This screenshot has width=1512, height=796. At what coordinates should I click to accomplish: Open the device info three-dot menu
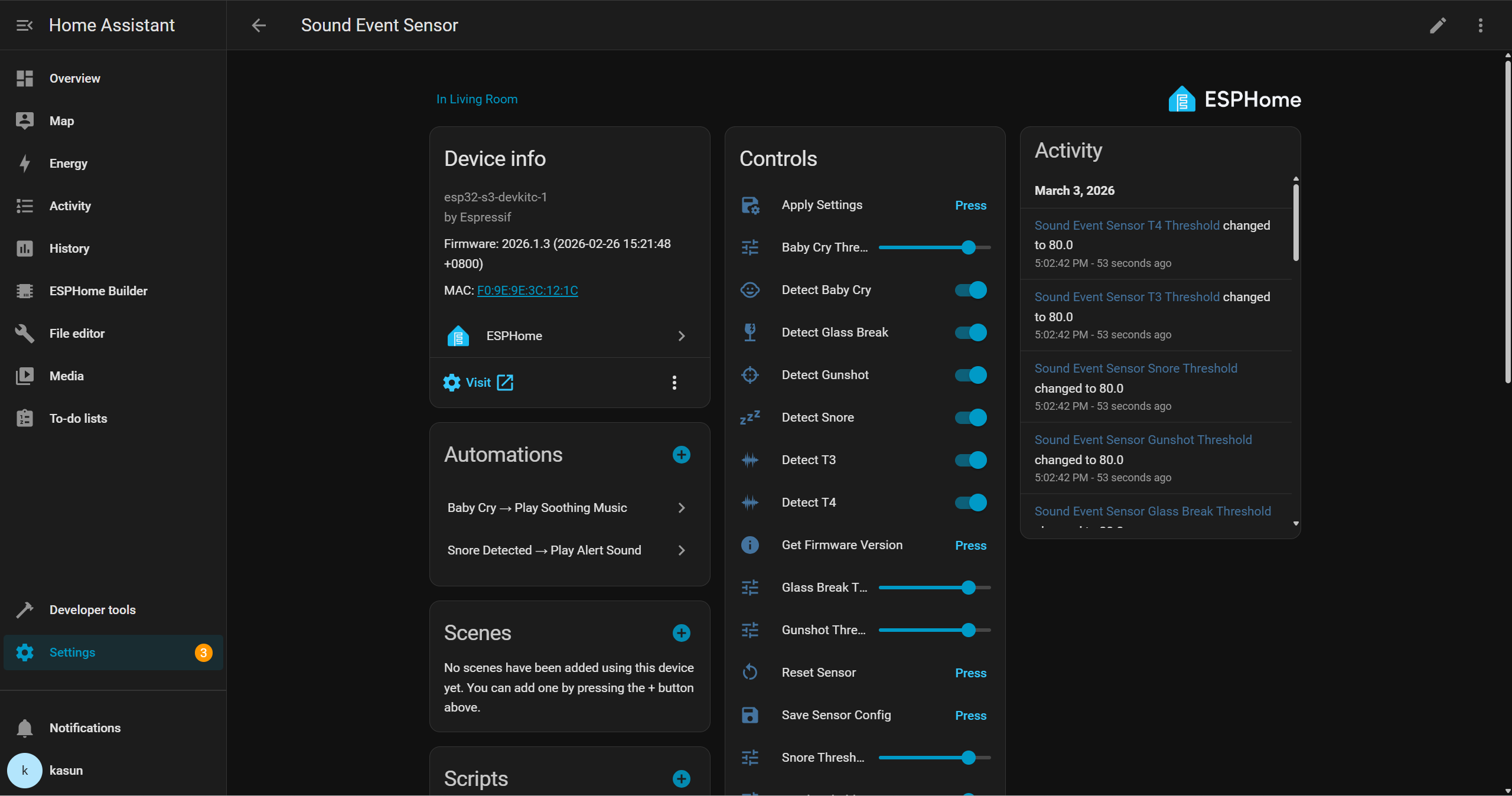[674, 383]
